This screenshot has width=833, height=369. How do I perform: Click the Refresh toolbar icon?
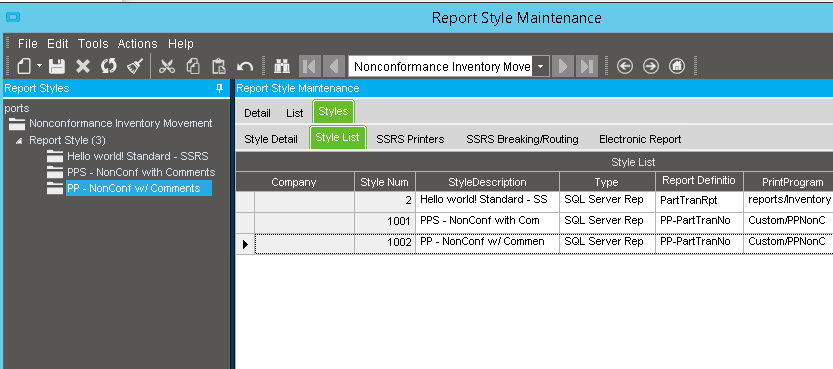click(x=109, y=66)
